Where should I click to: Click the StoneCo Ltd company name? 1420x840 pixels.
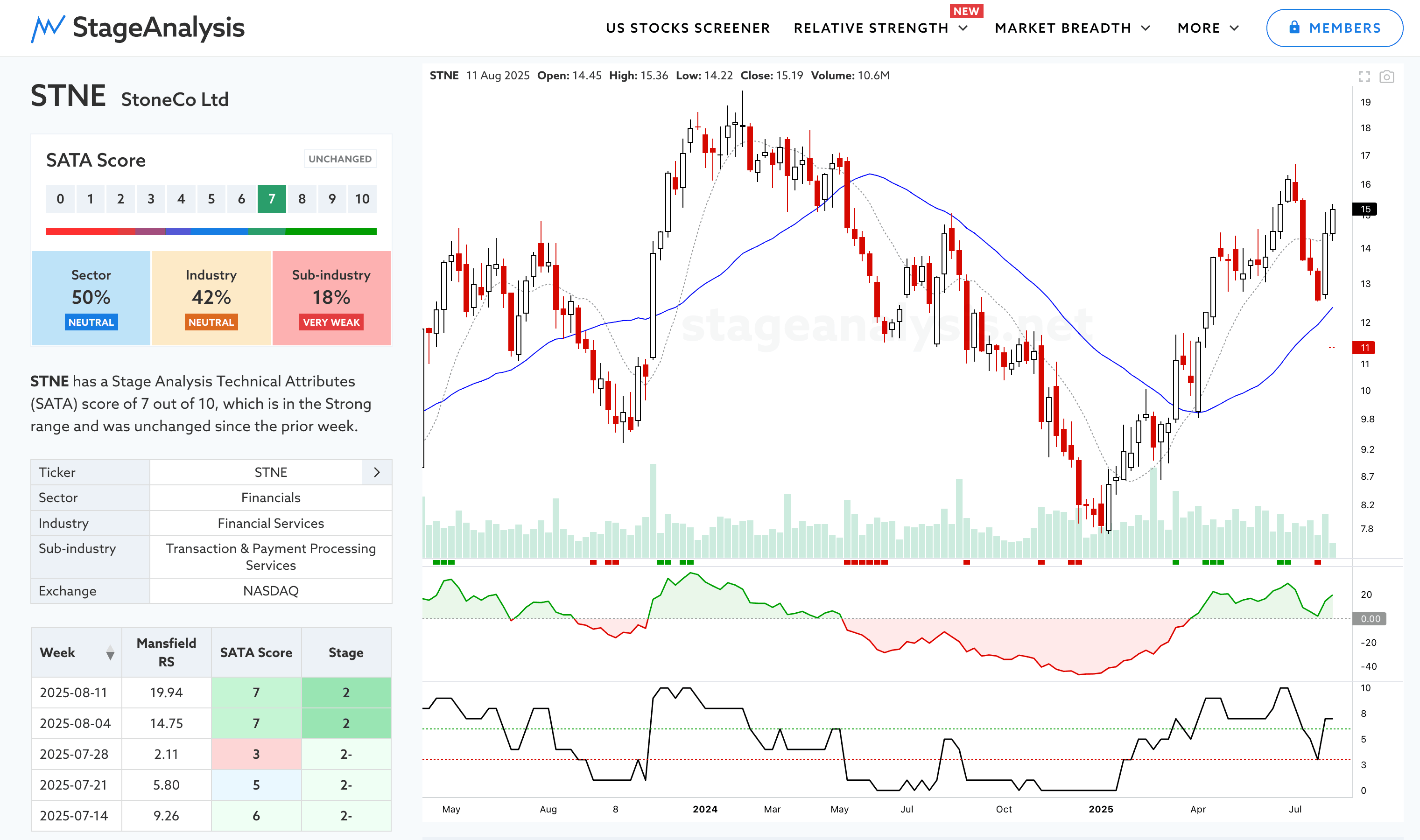175,99
